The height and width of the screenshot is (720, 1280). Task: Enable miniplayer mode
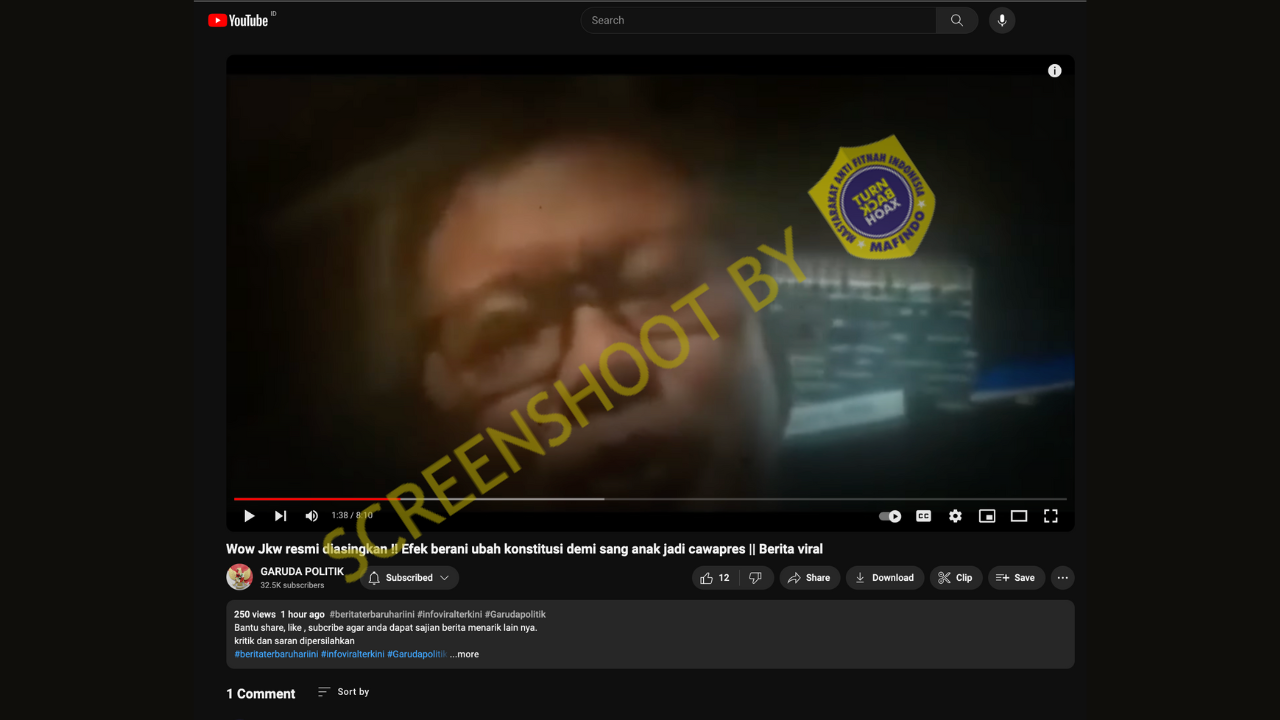pyautogui.click(x=987, y=516)
